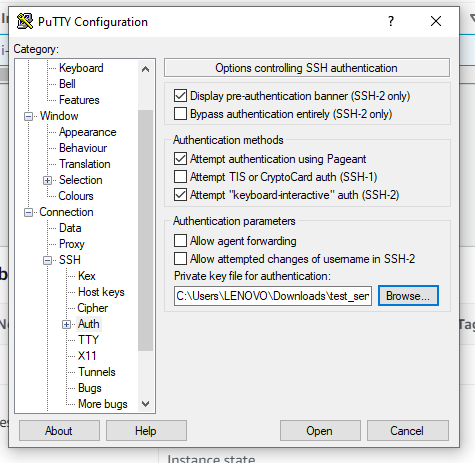The height and width of the screenshot is (463, 475).
Task: Toggle Display pre-authentication banner checkbox
Action: point(180,96)
